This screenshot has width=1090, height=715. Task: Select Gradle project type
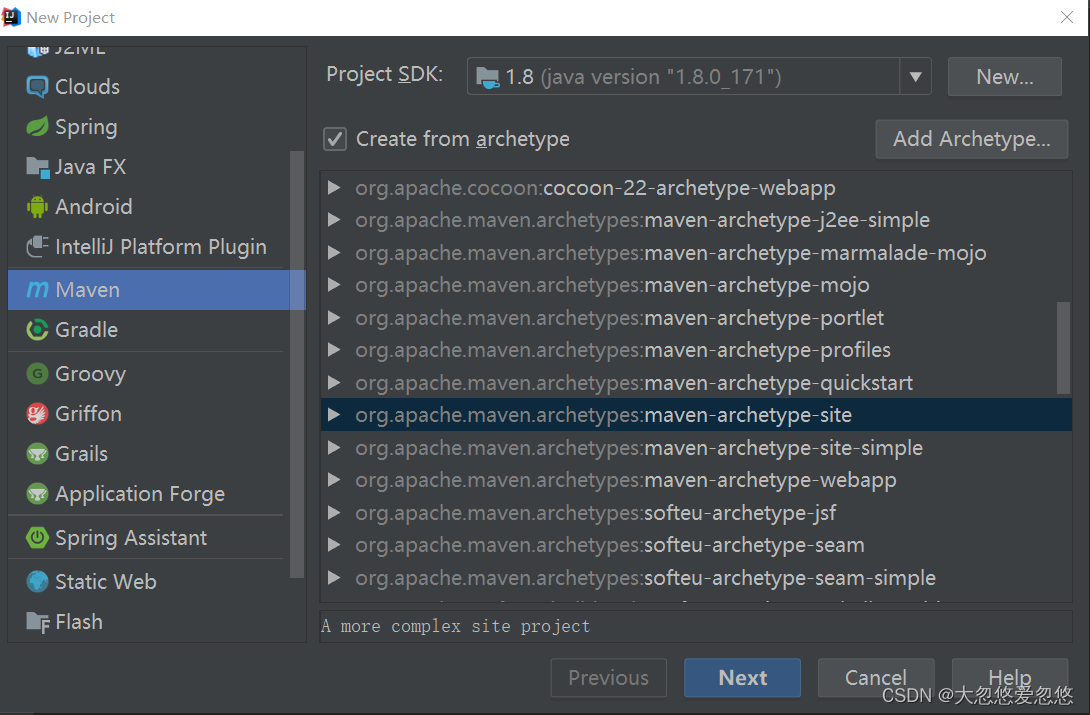[x=149, y=330]
